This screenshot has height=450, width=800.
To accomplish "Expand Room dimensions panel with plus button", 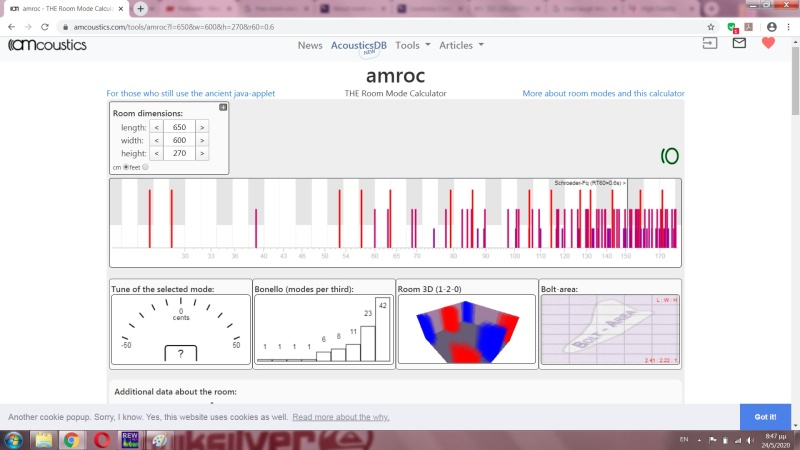I will point(223,107).
